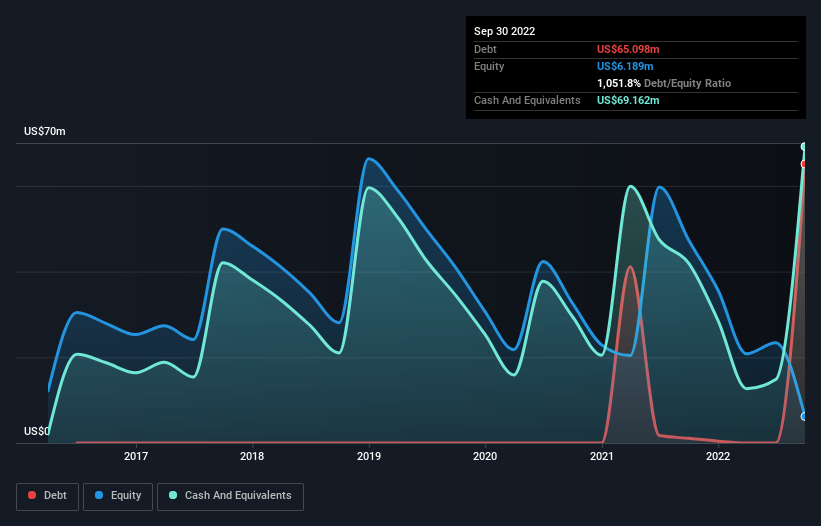The height and width of the screenshot is (526, 821).
Task: Click the Equity row label in tooltip
Action: pos(489,66)
